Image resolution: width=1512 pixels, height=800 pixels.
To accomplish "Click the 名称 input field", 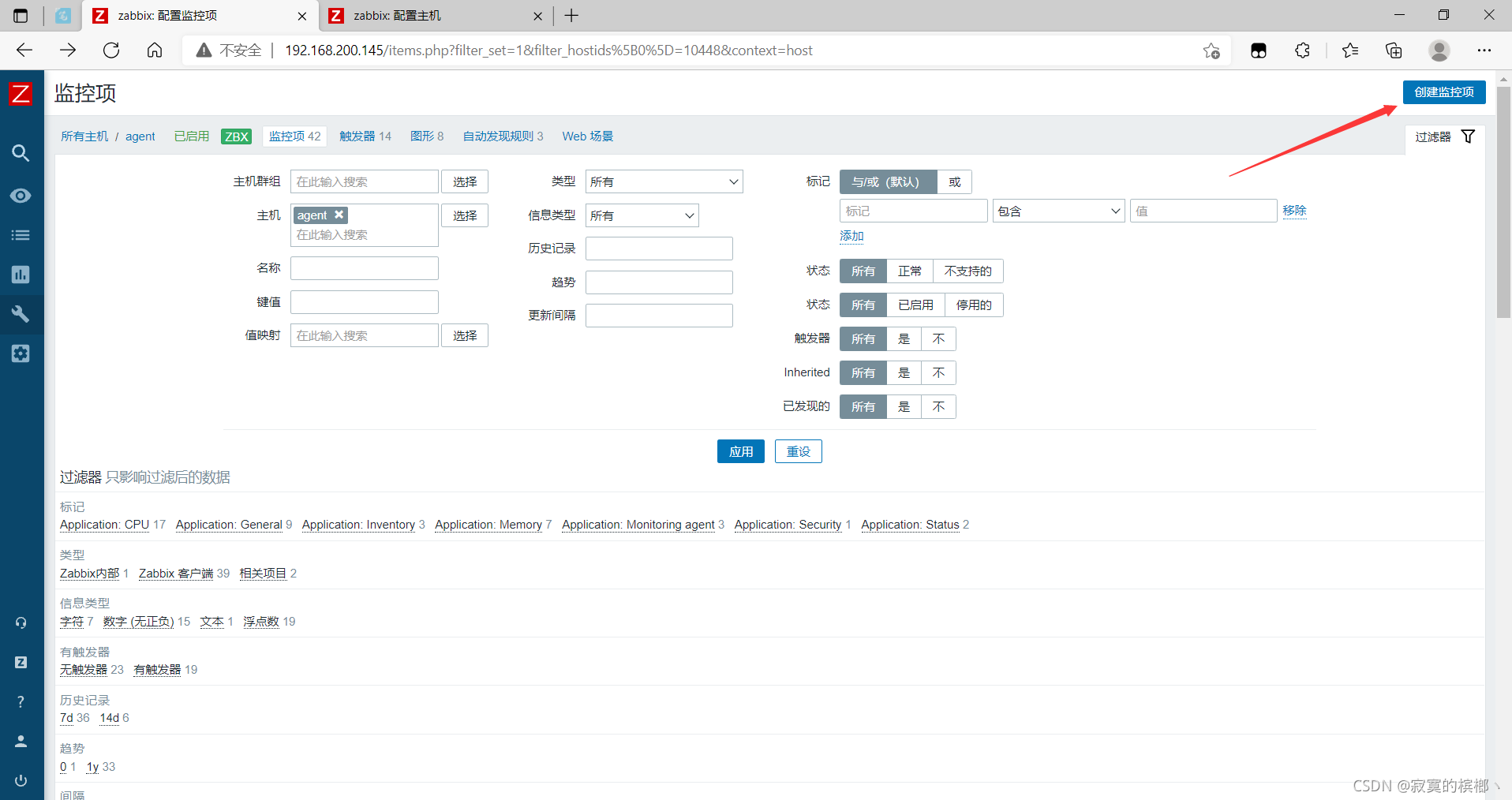I will click(x=365, y=268).
